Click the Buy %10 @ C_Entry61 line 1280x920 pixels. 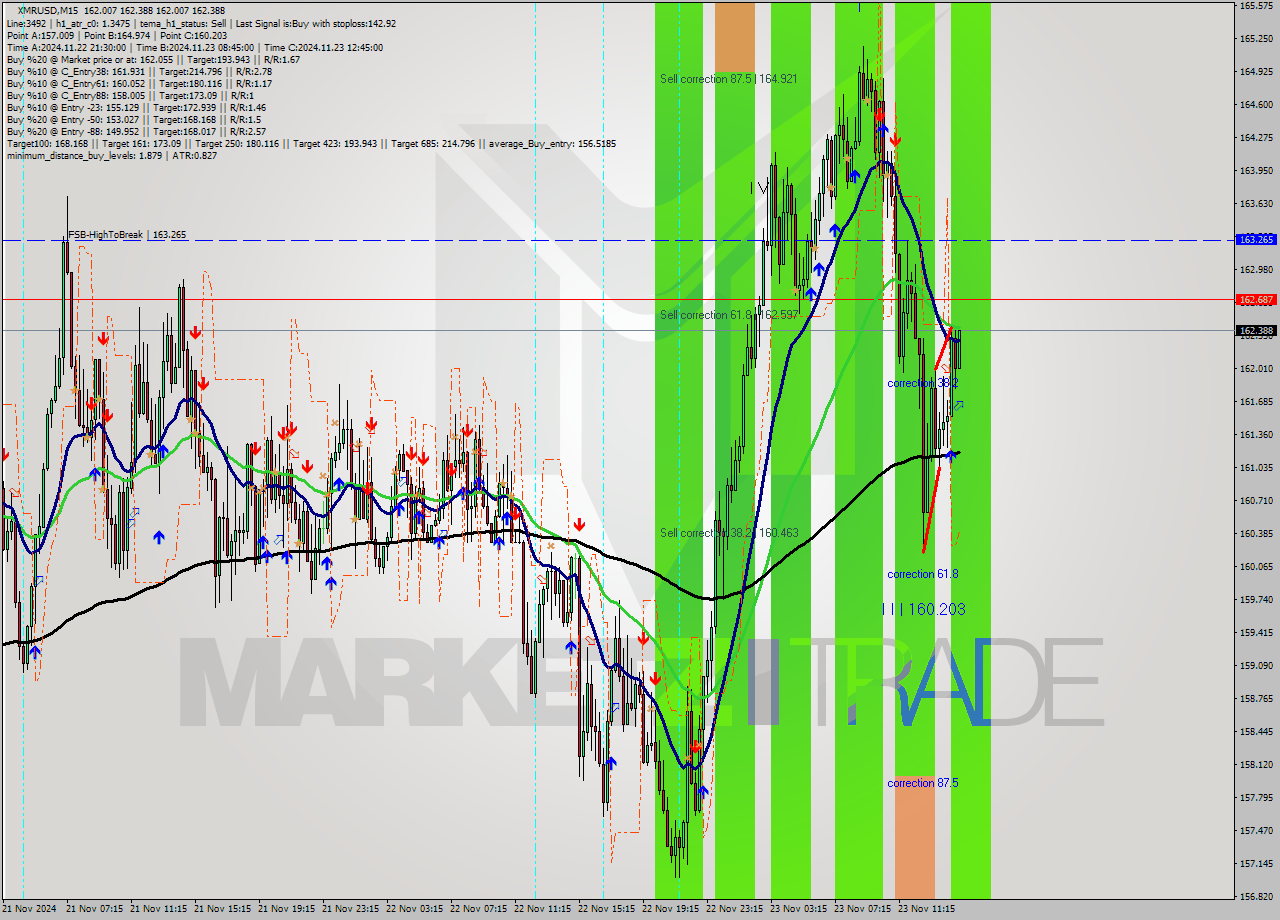[x=139, y=83]
